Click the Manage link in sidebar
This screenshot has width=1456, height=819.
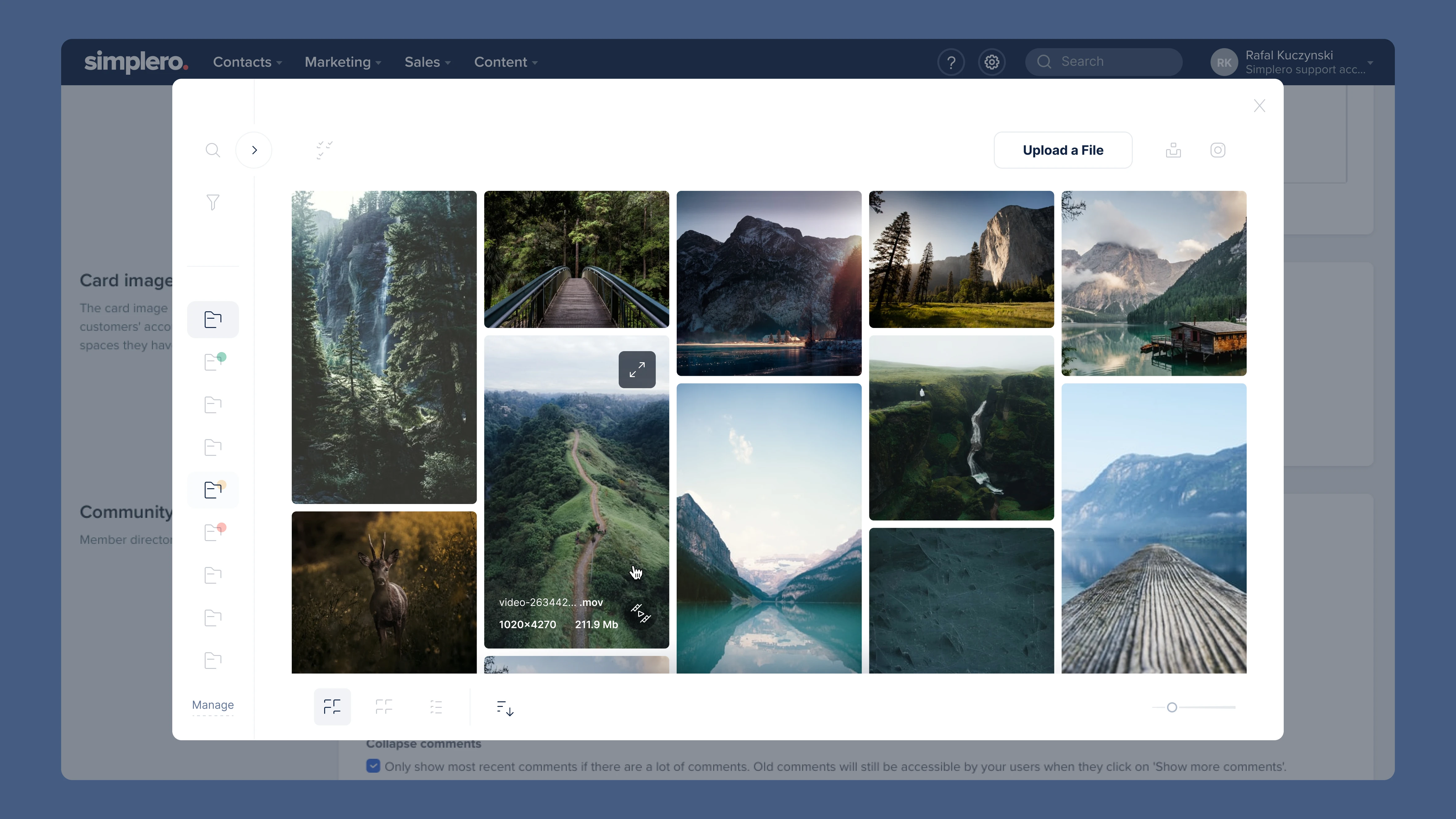[x=212, y=705]
